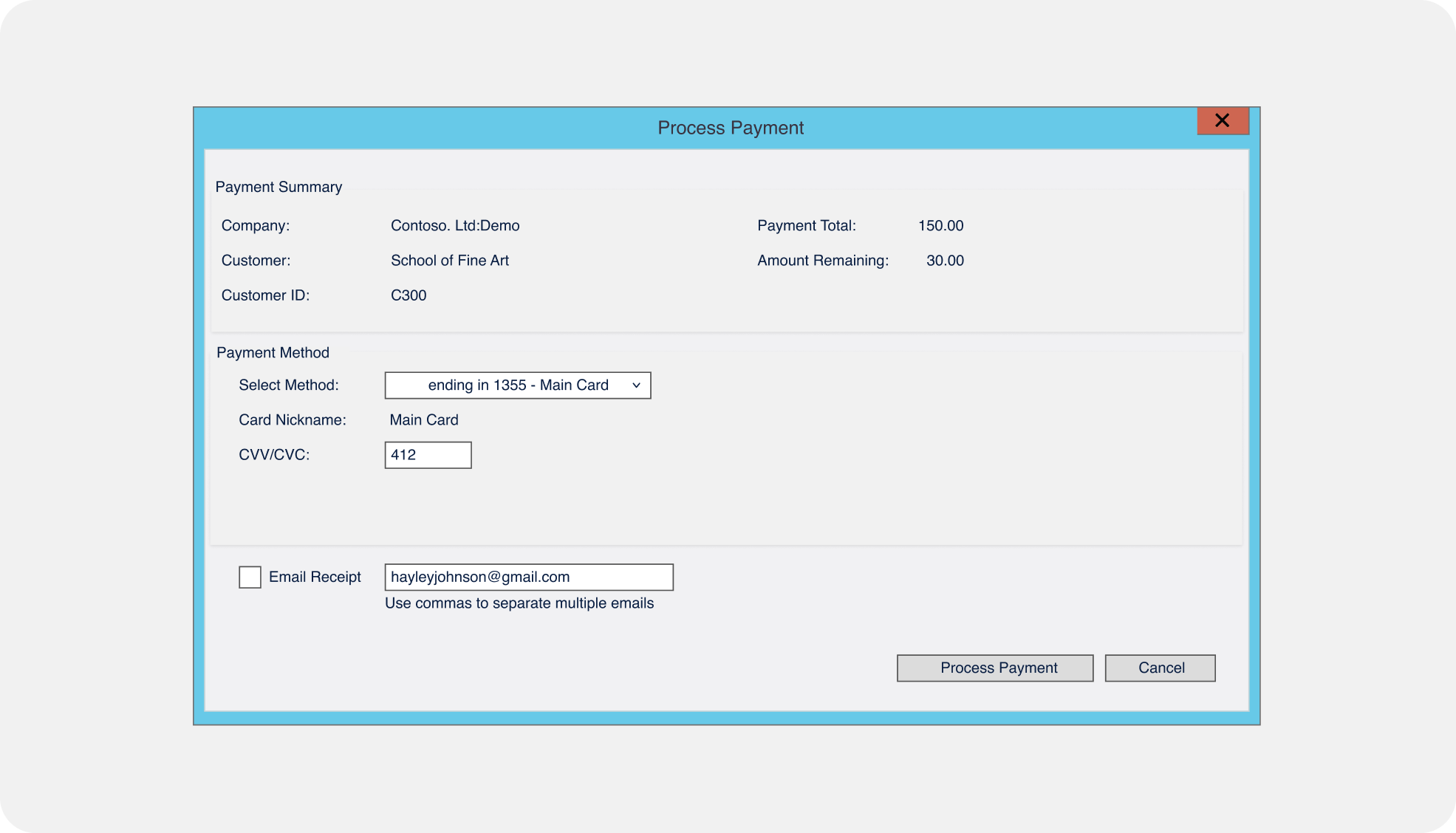Click the Payment Summary section heading
Viewport: 1456px width, 833px height.
278,187
